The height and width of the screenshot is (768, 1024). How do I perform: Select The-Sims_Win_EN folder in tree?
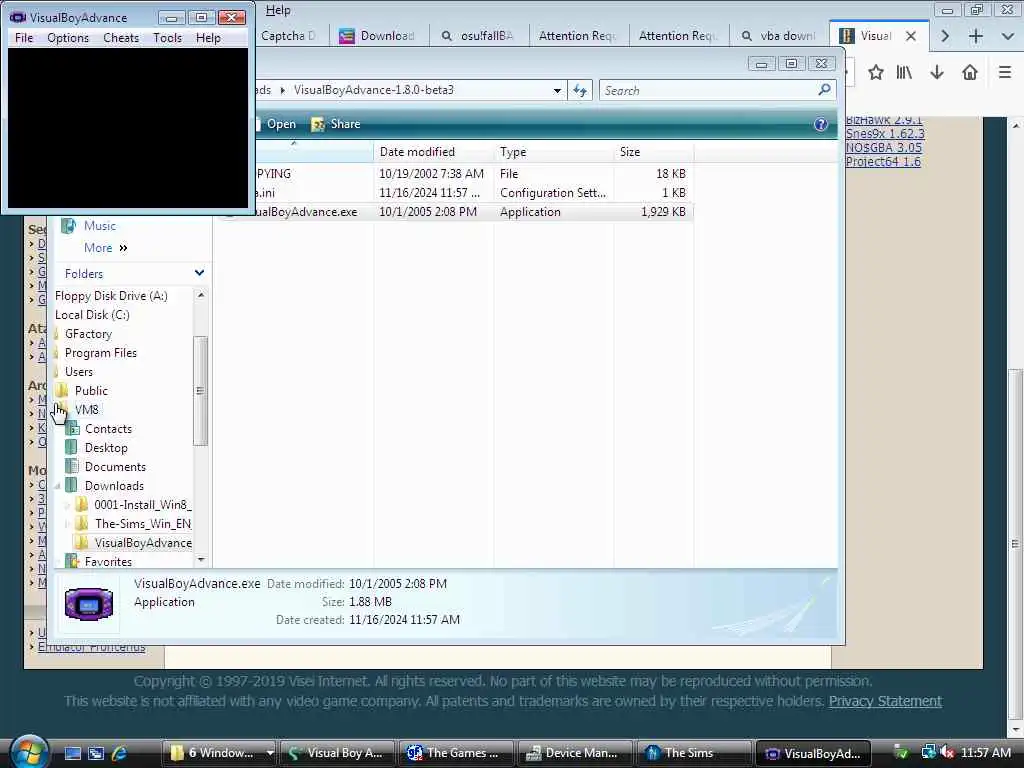point(142,524)
